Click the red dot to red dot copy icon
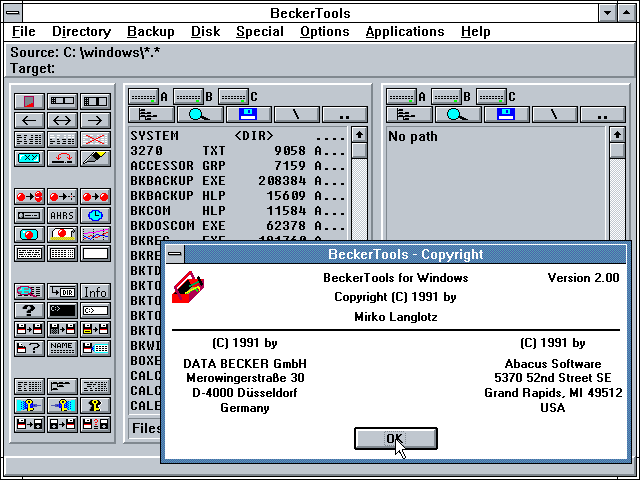 coord(95,197)
